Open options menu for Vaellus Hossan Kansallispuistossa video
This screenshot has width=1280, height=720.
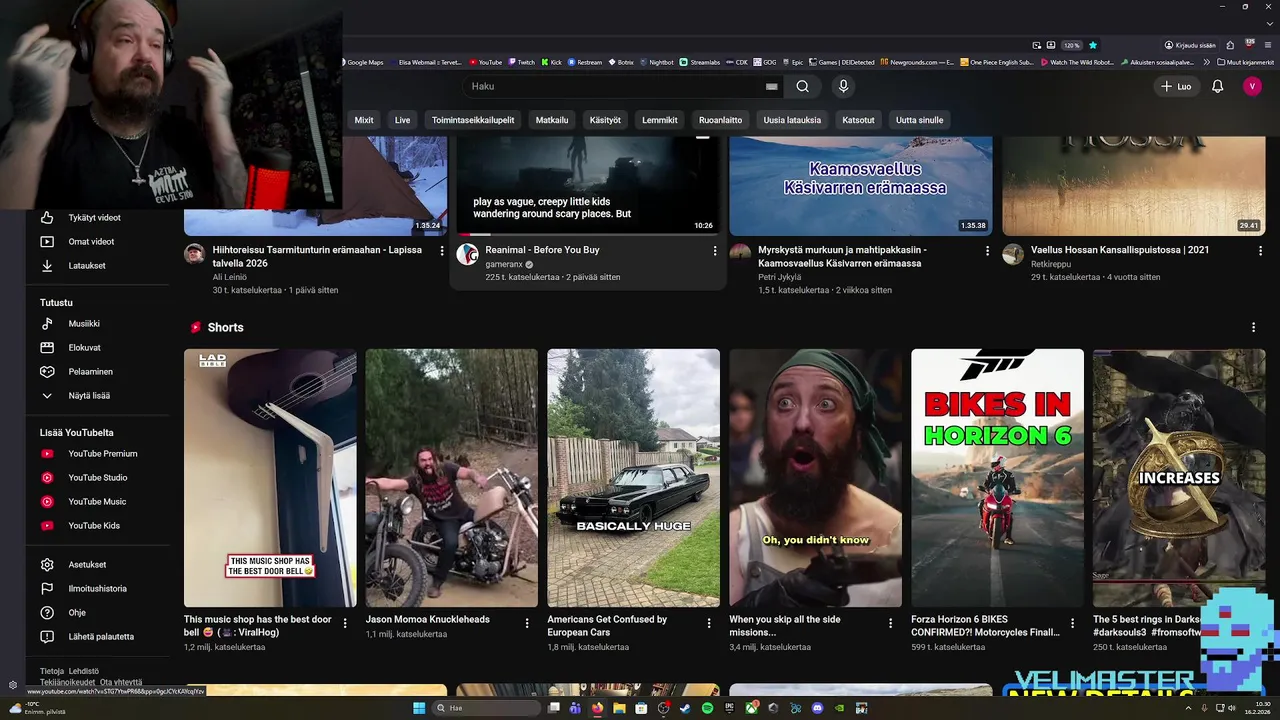[x=1260, y=251]
